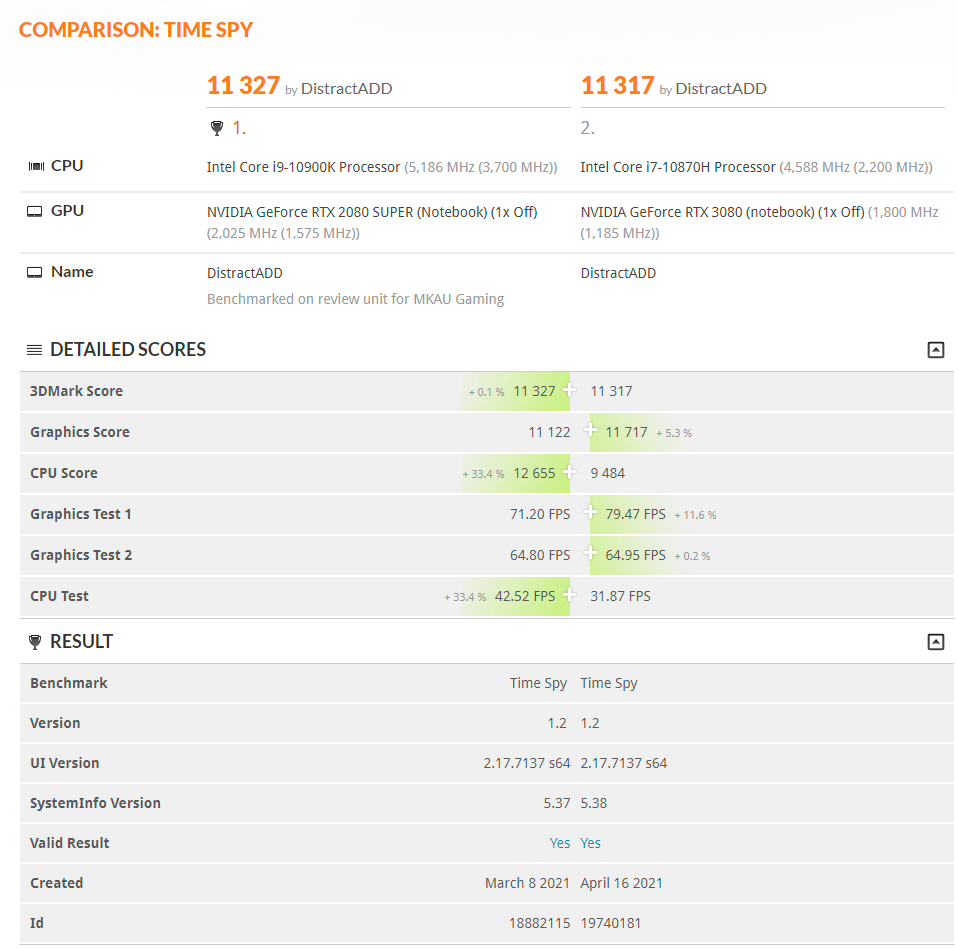The width and height of the screenshot is (958, 948).
Task: Click the plus icon next to 11 717 graphics score
Action: pos(590,431)
